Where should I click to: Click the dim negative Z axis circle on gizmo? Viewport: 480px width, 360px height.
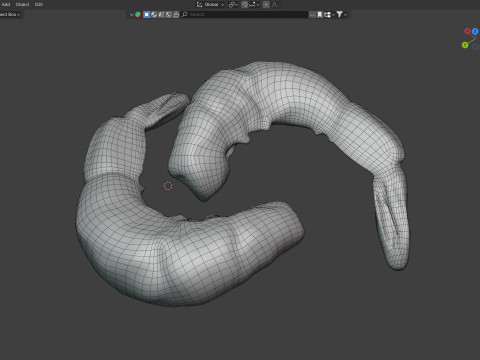click(x=475, y=46)
